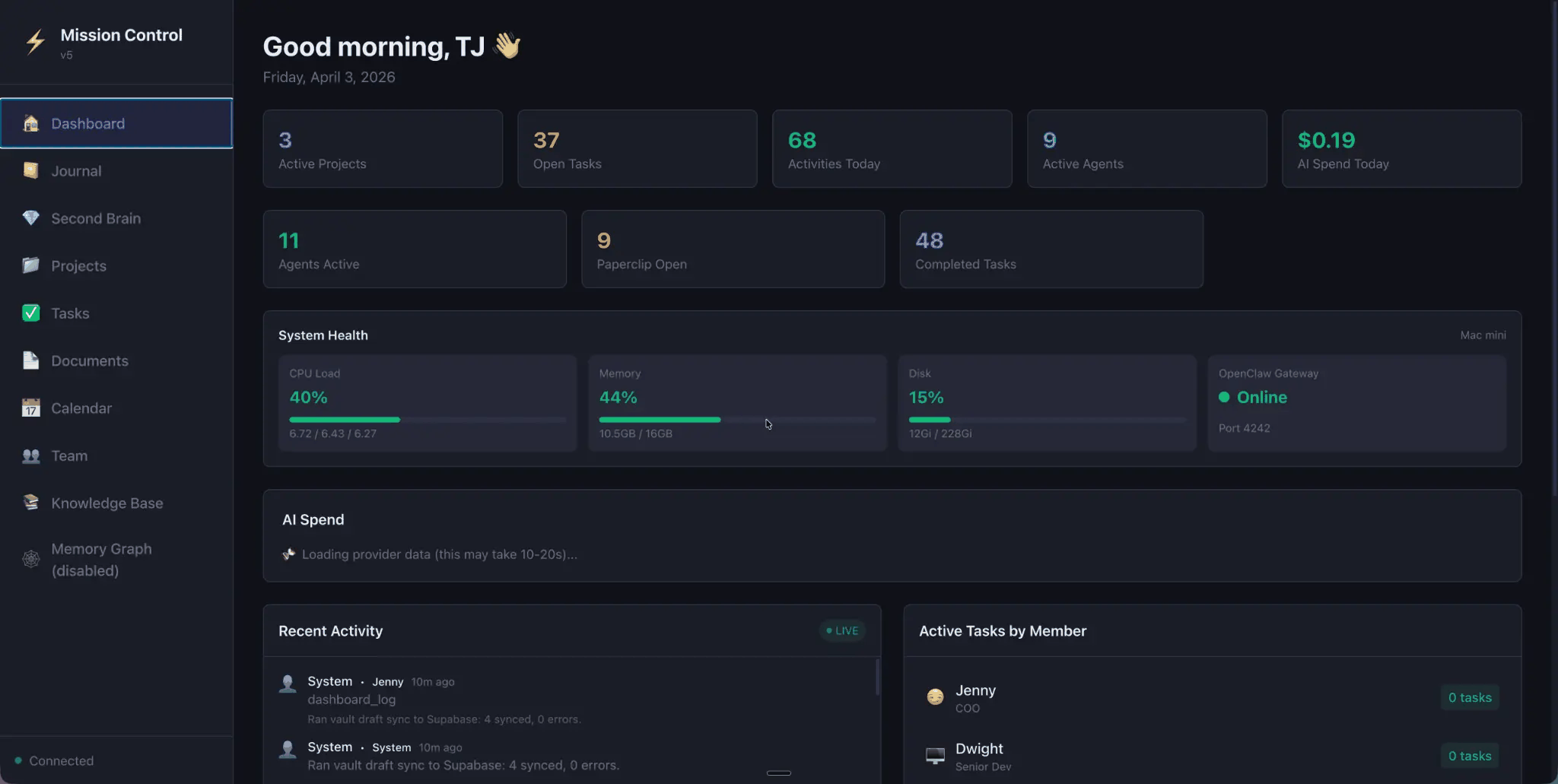Open the Documents page icon
Screen dimensions: 1558x784
click(30, 360)
